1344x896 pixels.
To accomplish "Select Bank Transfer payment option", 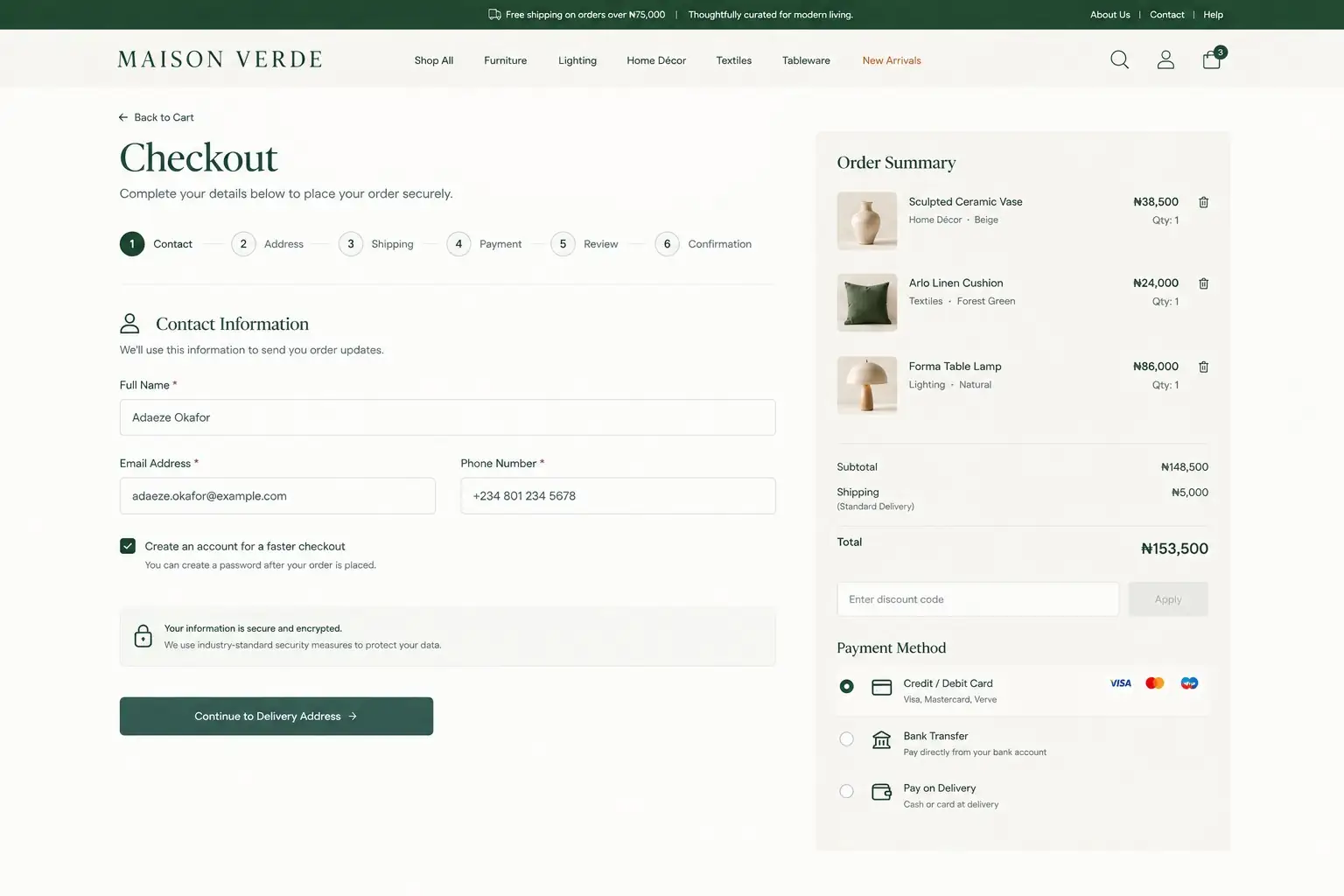I will [846, 739].
